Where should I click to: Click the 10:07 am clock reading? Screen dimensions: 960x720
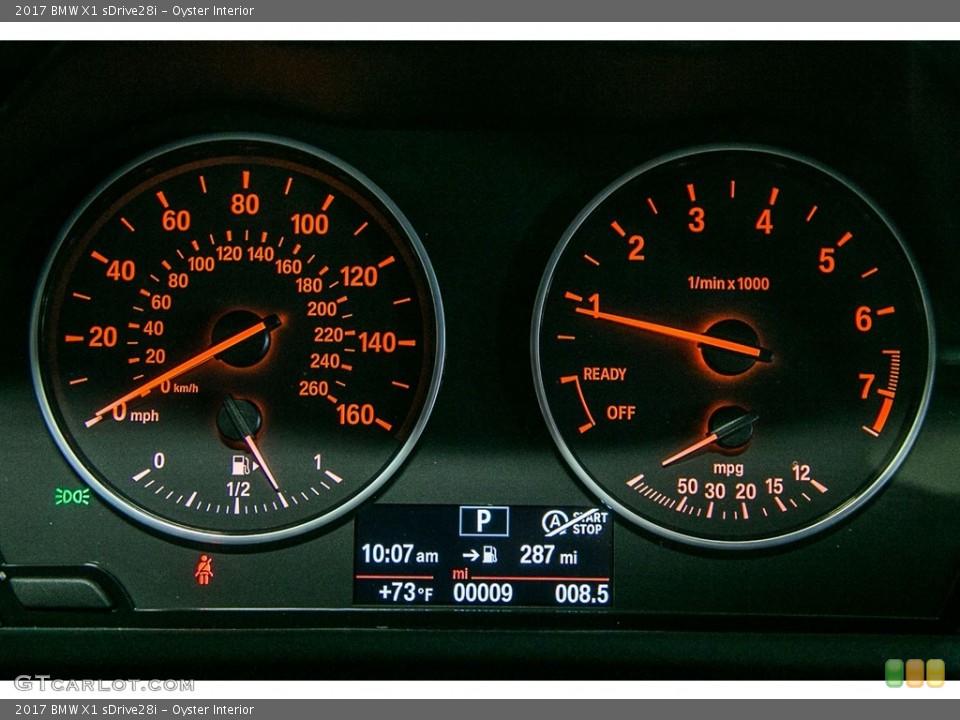(x=400, y=554)
